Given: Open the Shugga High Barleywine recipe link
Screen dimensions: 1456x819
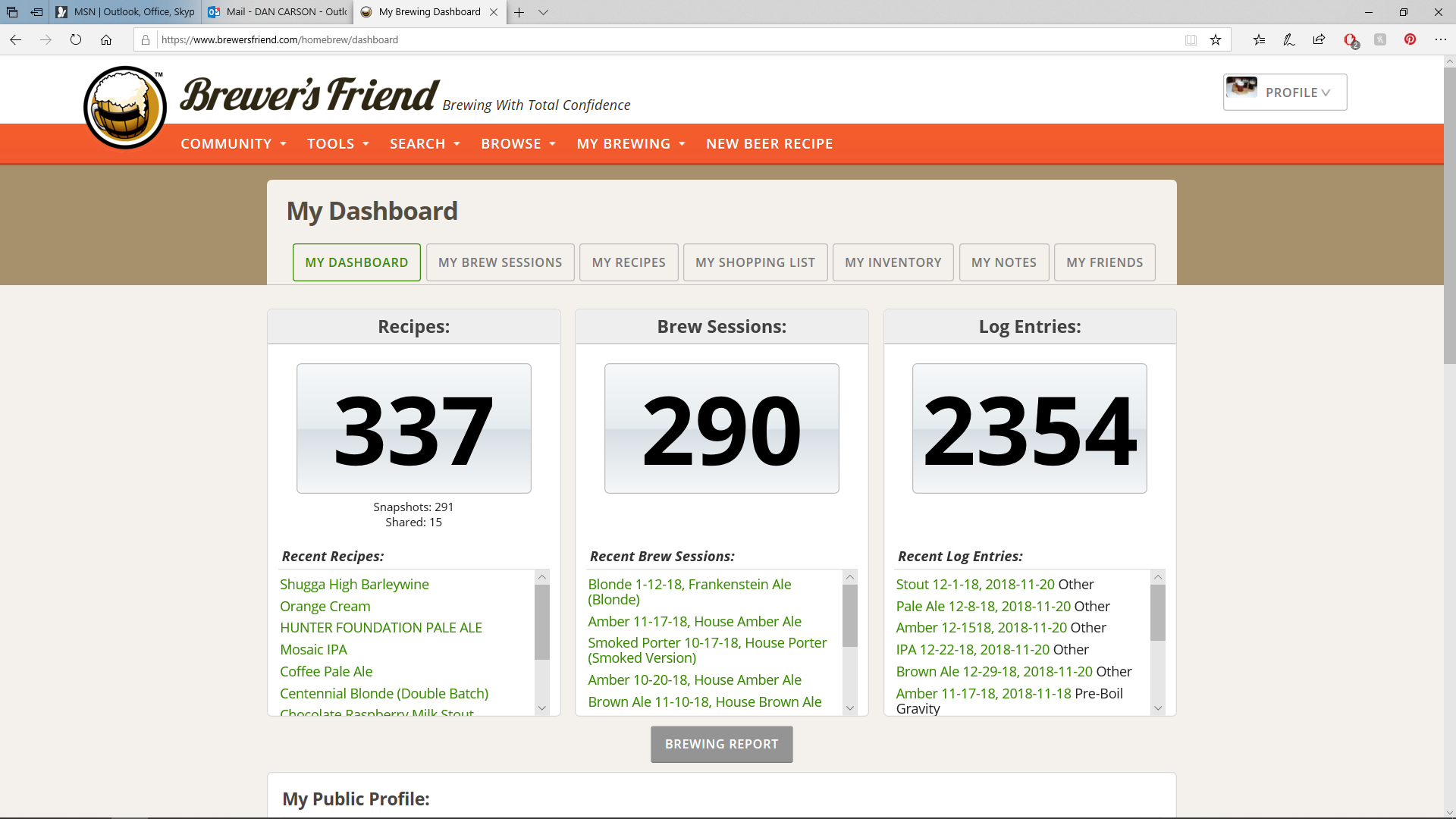Looking at the screenshot, I should tap(354, 585).
